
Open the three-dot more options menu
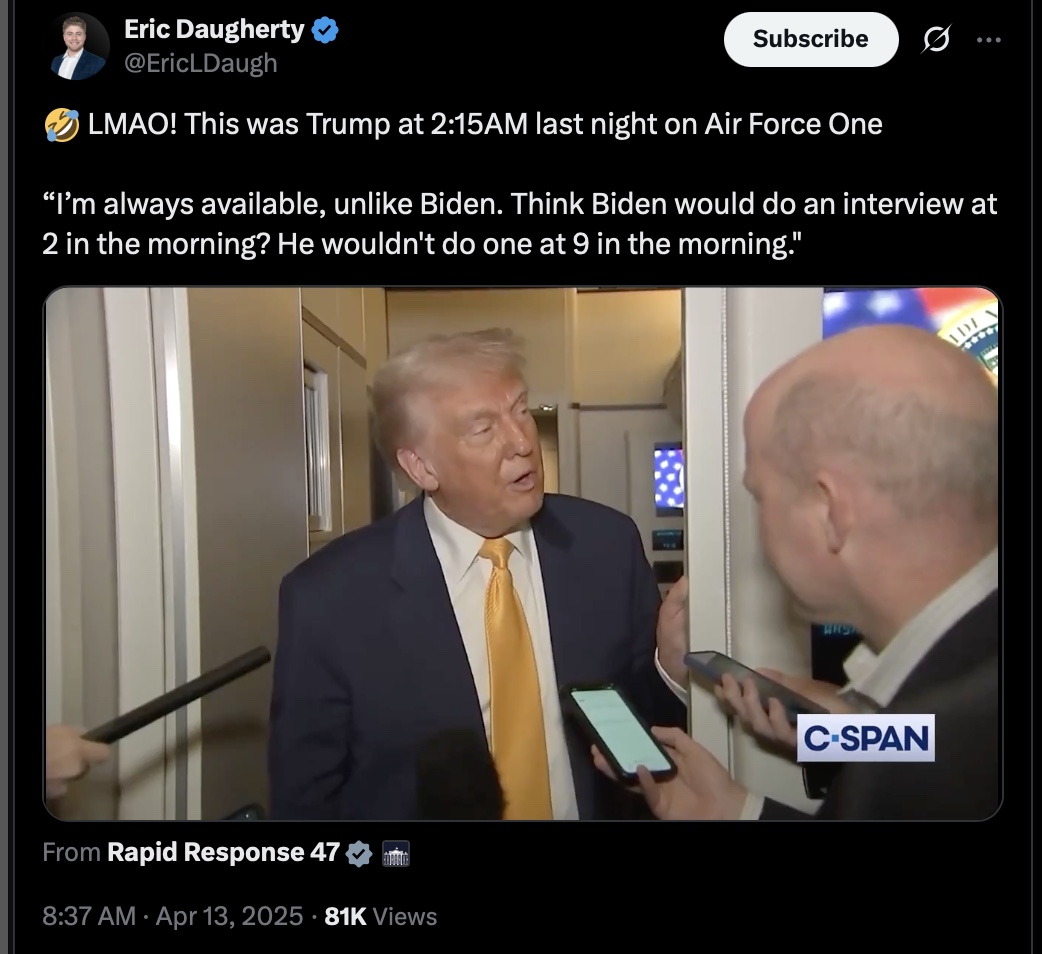click(x=989, y=40)
